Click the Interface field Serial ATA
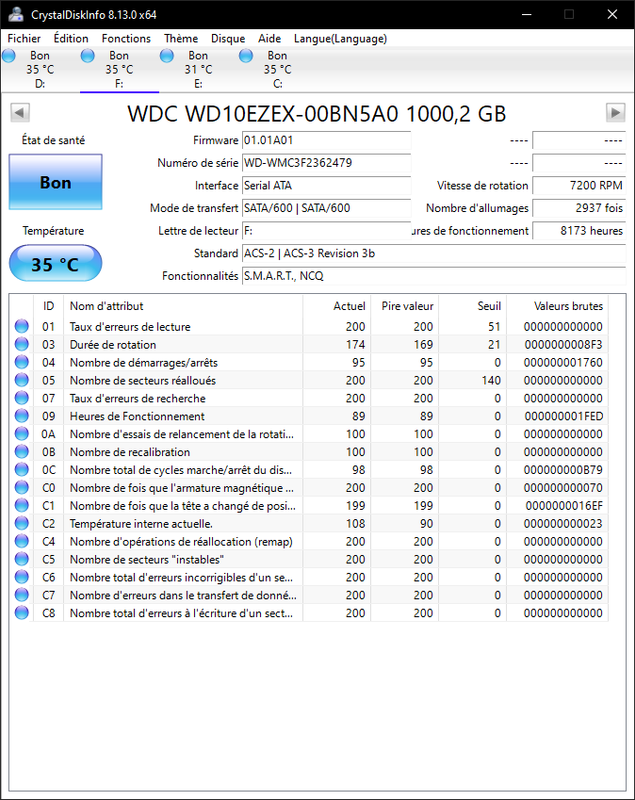The width and height of the screenshot is (635, 800). [x=326, y=185]
